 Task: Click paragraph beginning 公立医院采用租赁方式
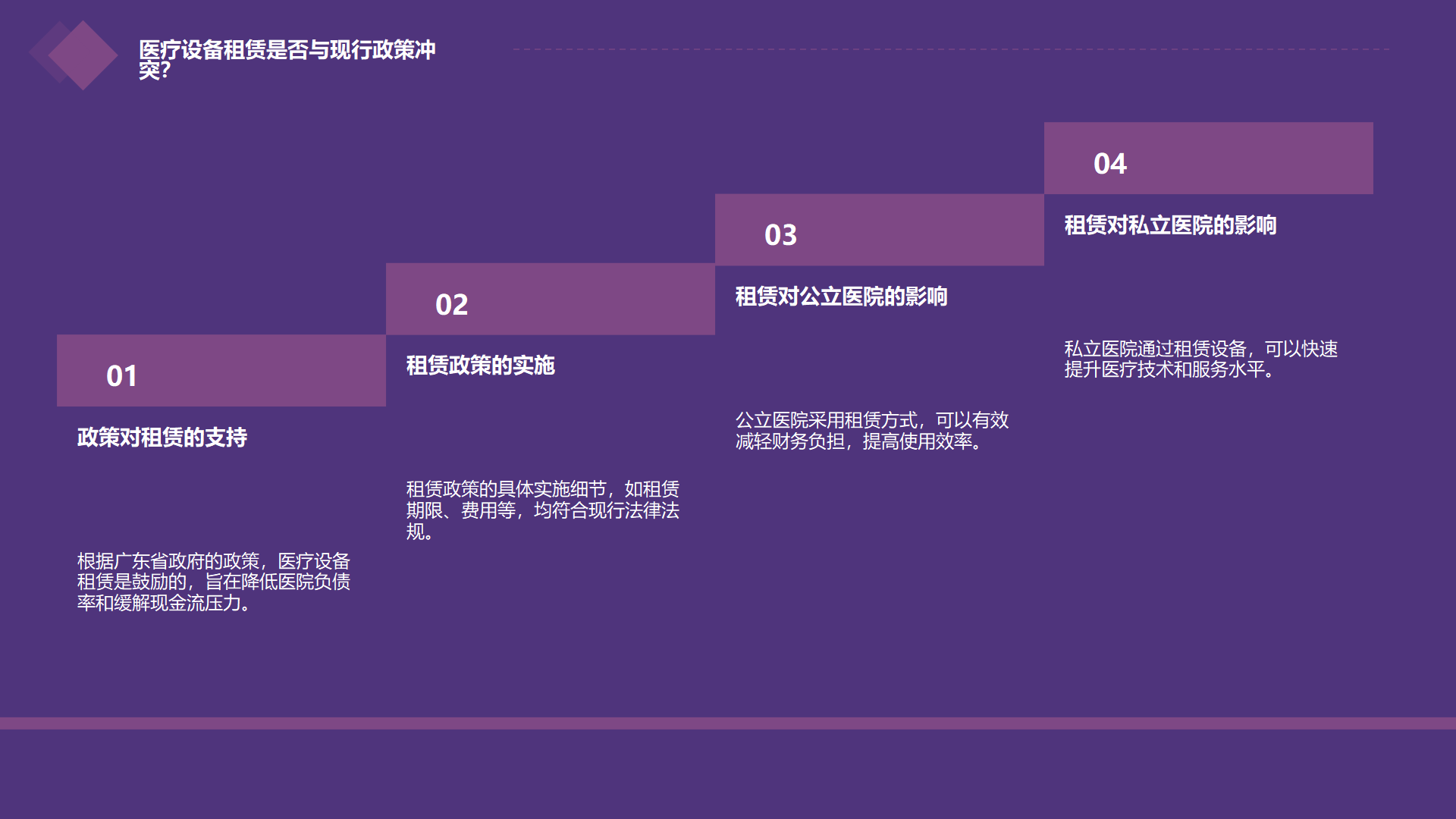pyautogui.click(x=872, y=431)
